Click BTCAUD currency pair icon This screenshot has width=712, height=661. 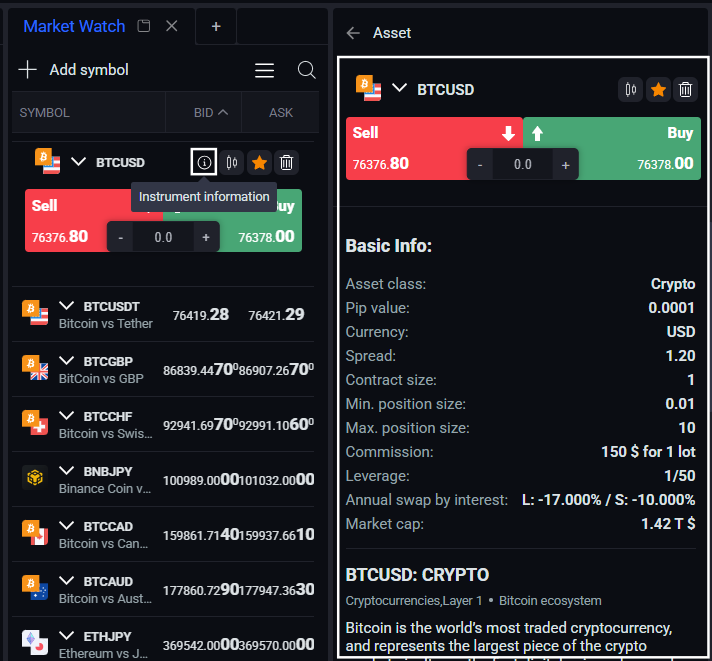[35, 587]
